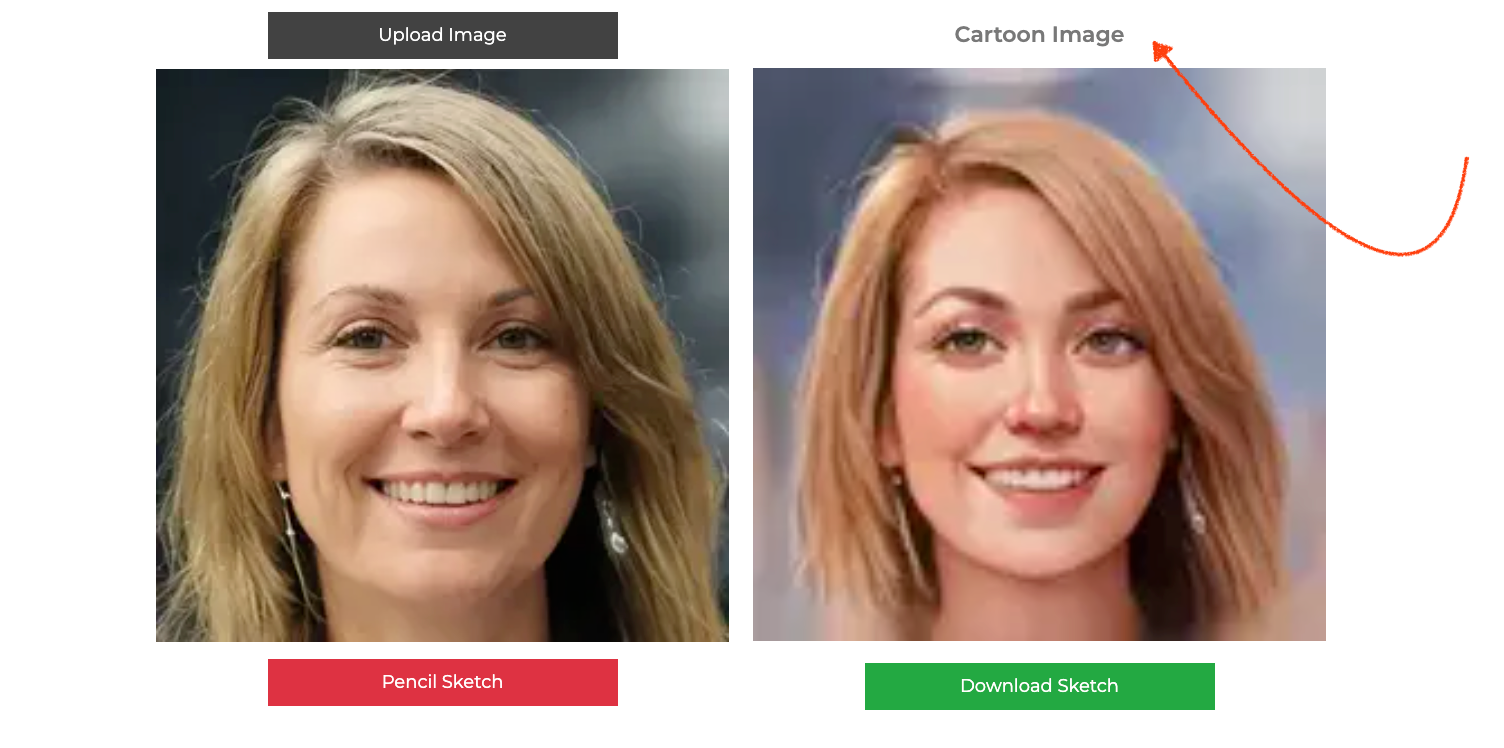Viewport: 1504px width, 748px height.
Task: Convert photo using Pencil Sketch button
Action: click(442, 682)
